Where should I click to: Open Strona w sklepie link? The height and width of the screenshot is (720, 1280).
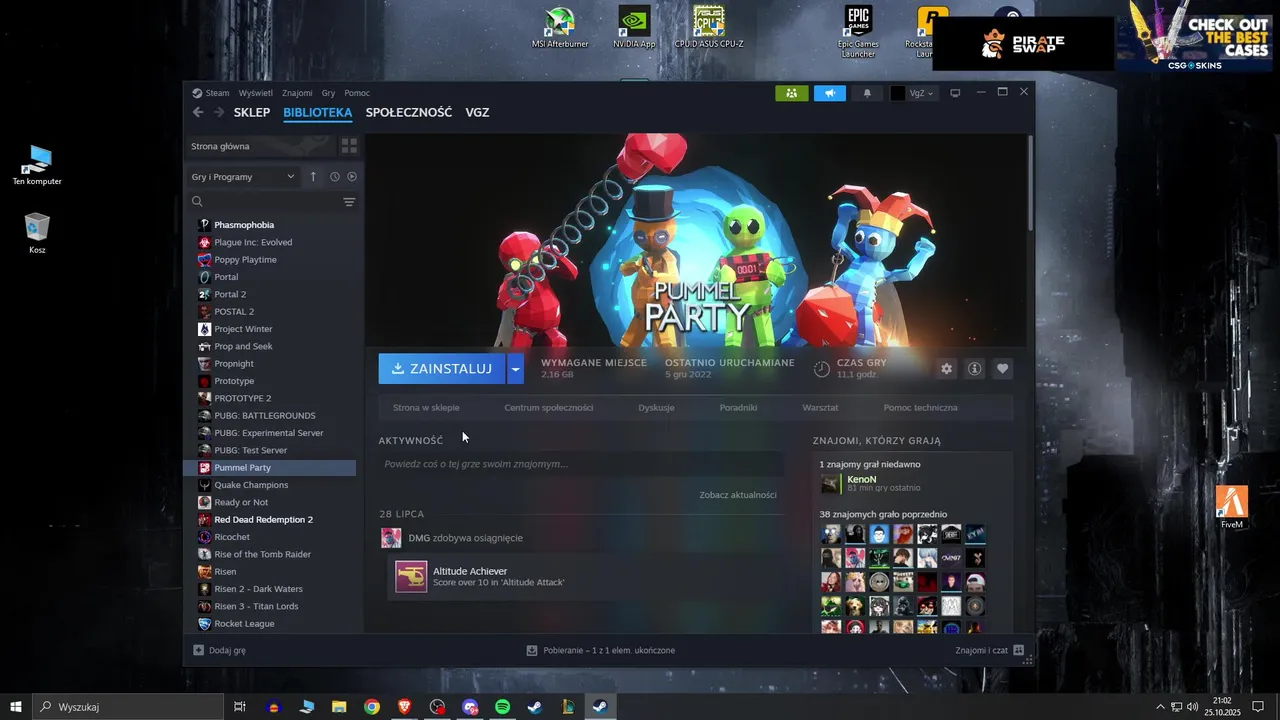click(426, 408)
